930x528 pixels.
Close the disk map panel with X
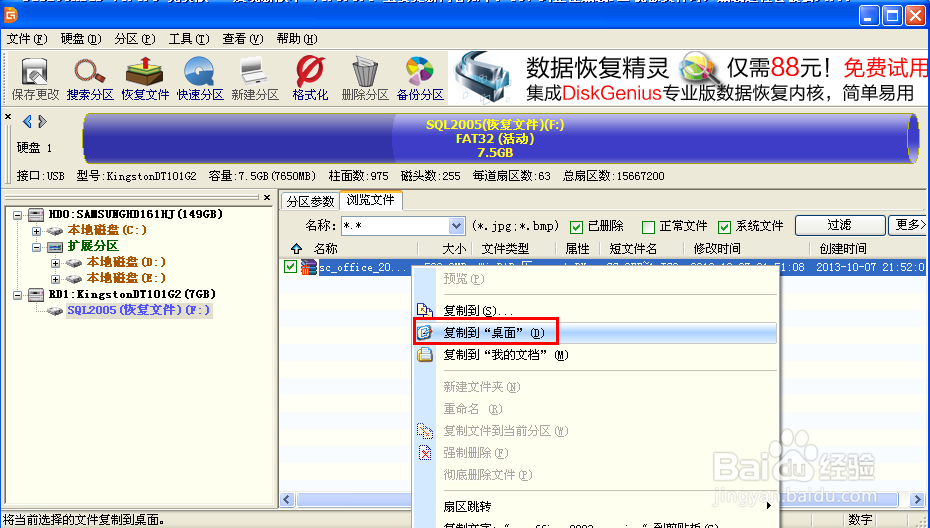pyautogui.click(x=8, y=117)
